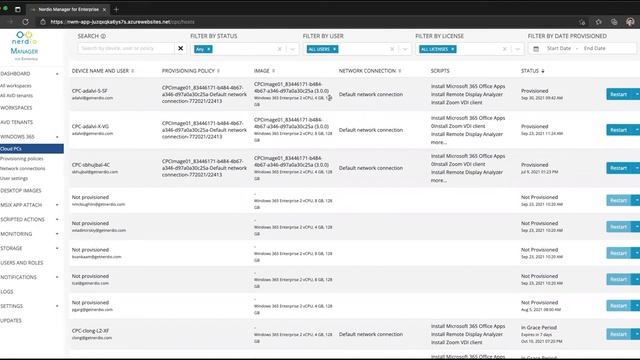Remove the ALL LICENSES filter tag
The width and height of the screenshot is (640, 360).
(x=453, y=49)
